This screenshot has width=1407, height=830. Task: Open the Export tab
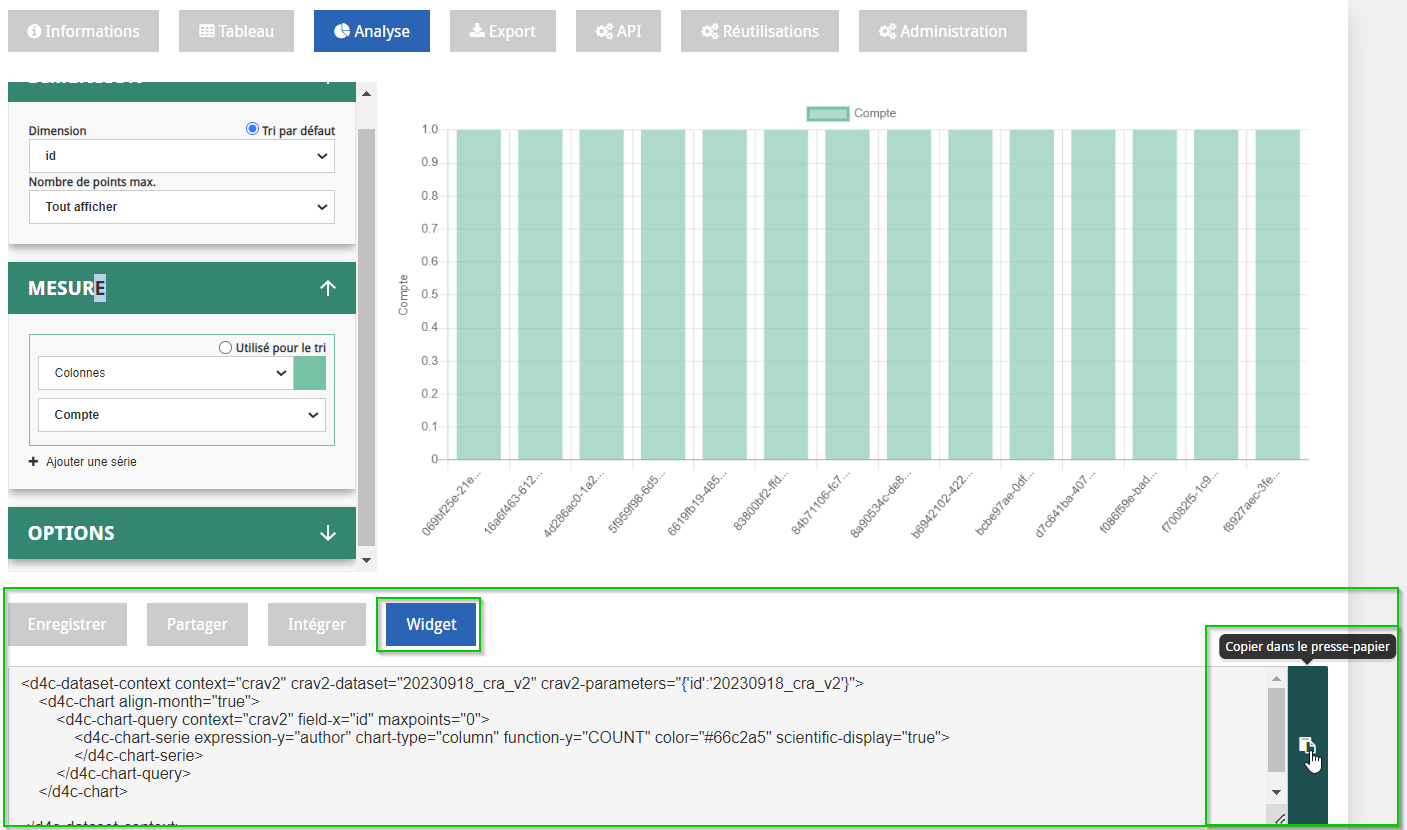click(502, 31)
